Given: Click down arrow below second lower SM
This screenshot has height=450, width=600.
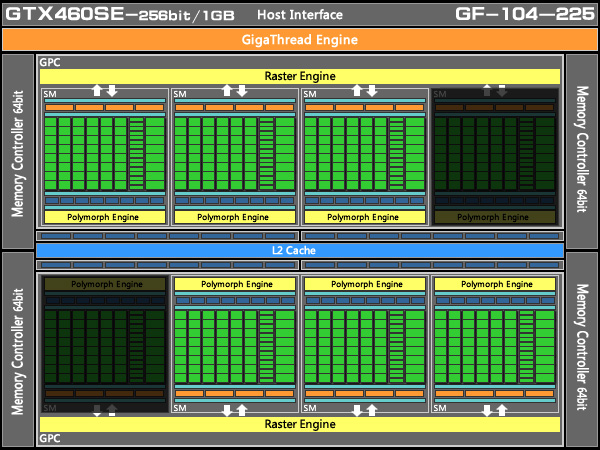Looking at the screenshot, I should [x=227, y=411].
